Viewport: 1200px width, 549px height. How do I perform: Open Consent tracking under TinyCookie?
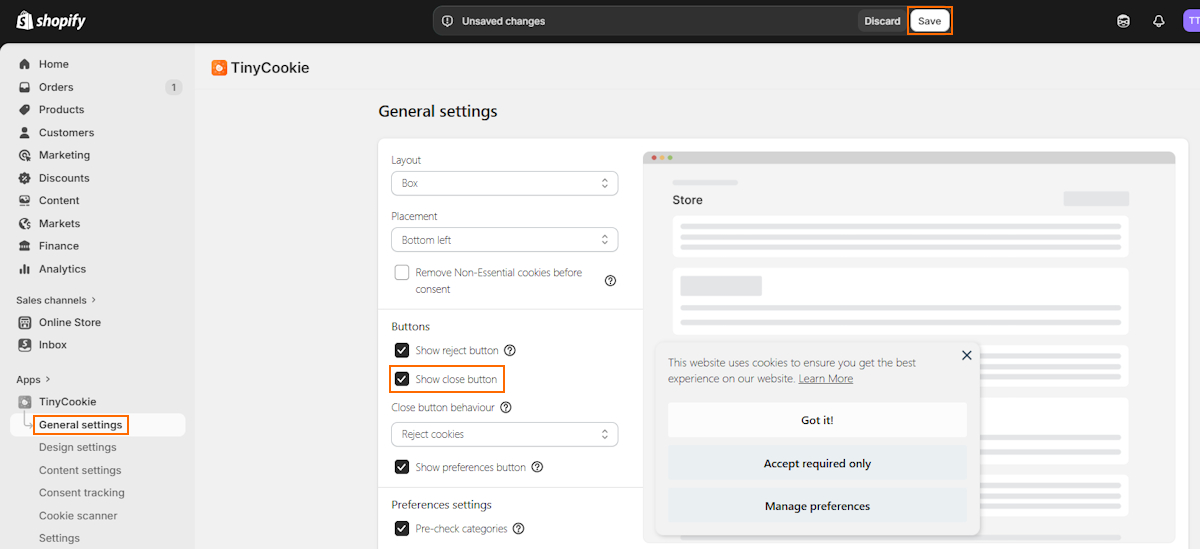click(82, 493)
